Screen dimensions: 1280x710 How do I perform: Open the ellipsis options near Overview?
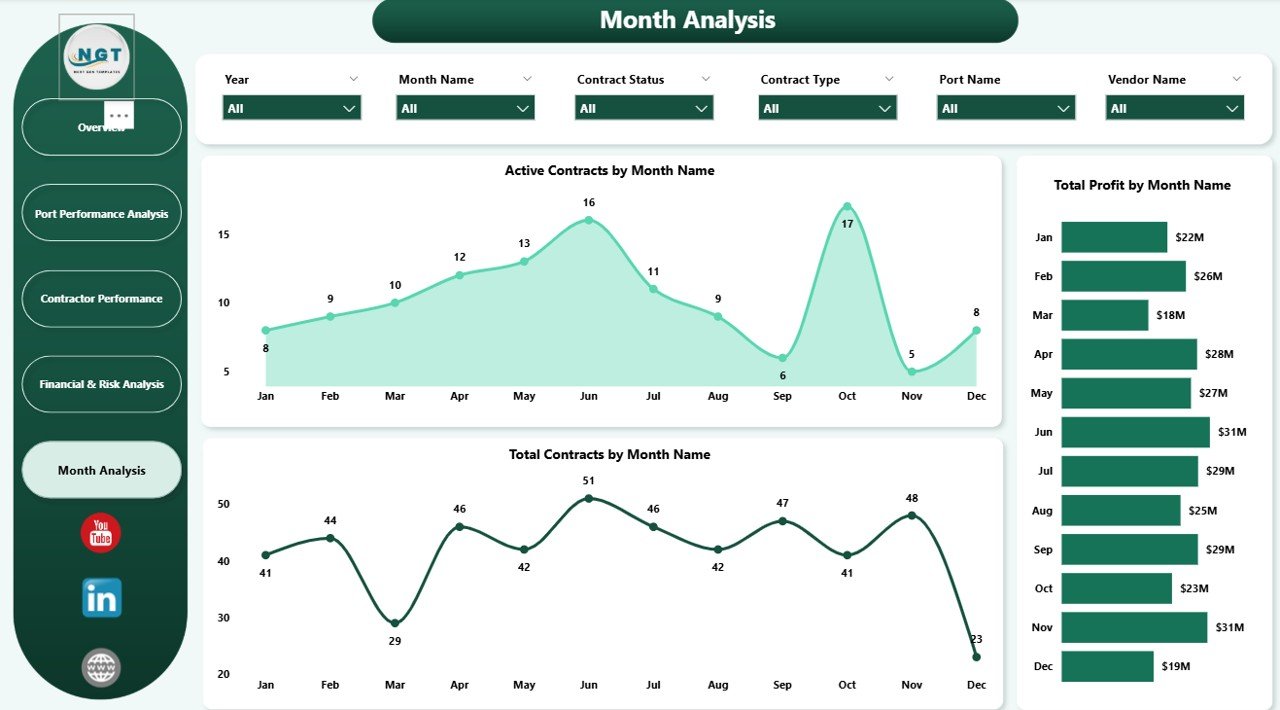pyautogui.click(x=119, y=116)
